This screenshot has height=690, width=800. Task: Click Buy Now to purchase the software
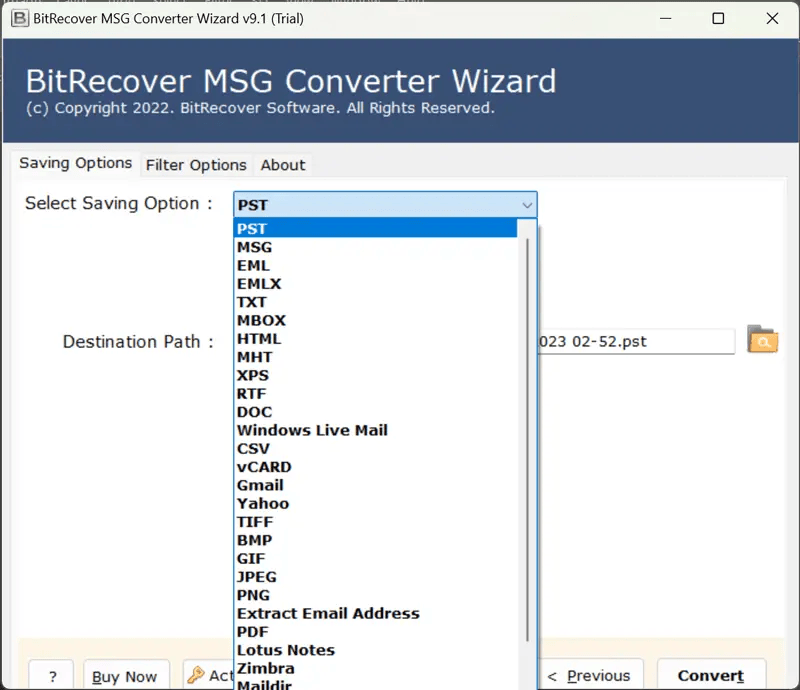[126, 675]
